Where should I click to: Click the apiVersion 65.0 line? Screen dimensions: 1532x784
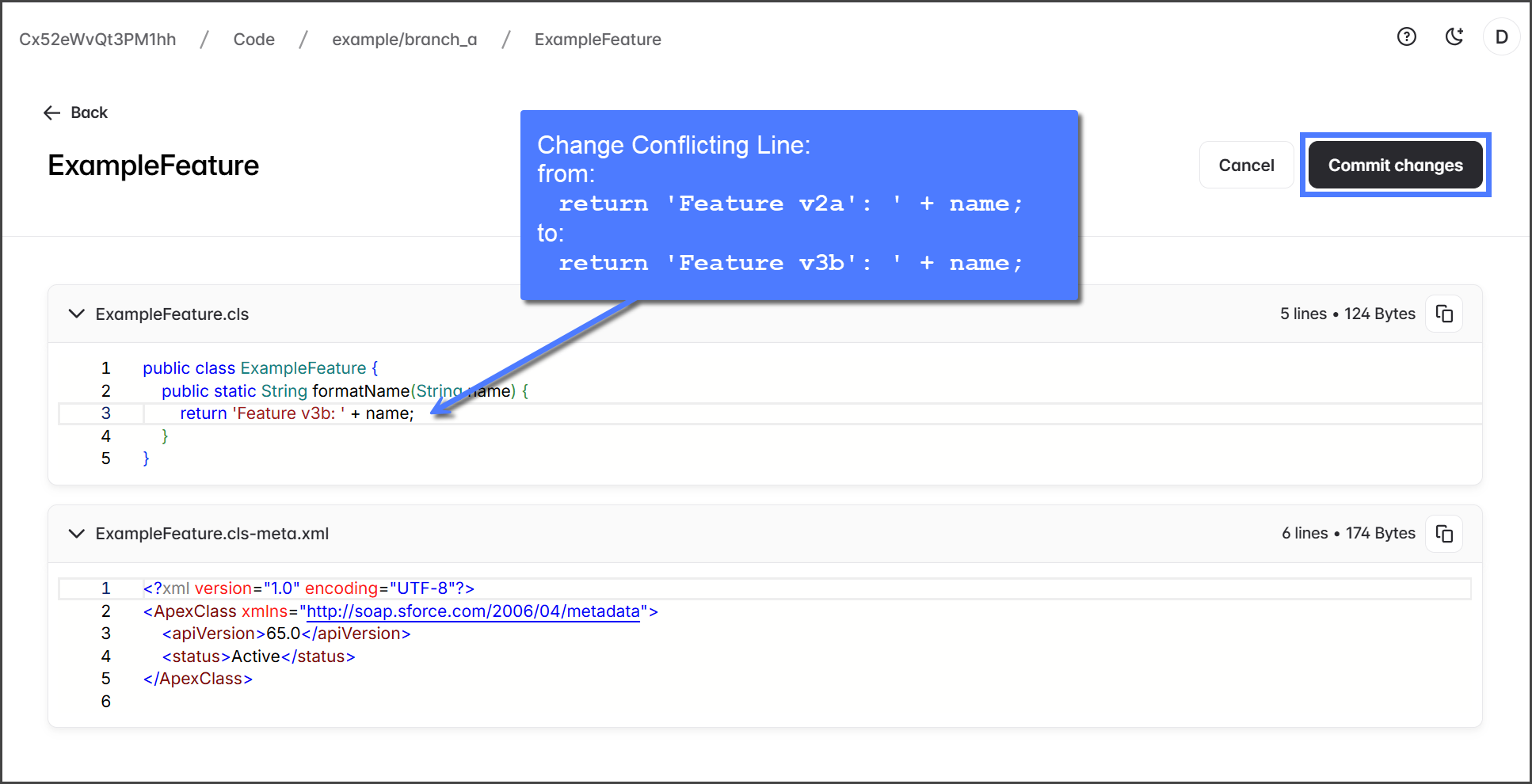pos(287,634)
